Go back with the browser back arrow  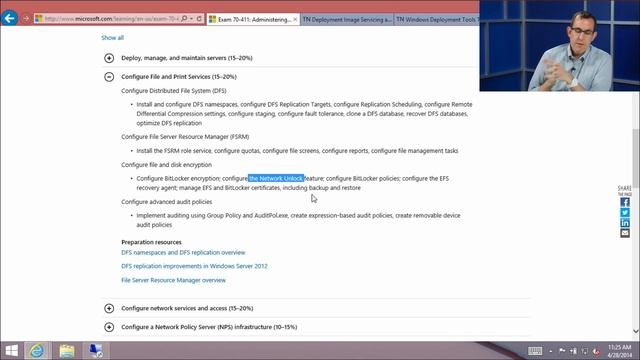tap(9, 18)
